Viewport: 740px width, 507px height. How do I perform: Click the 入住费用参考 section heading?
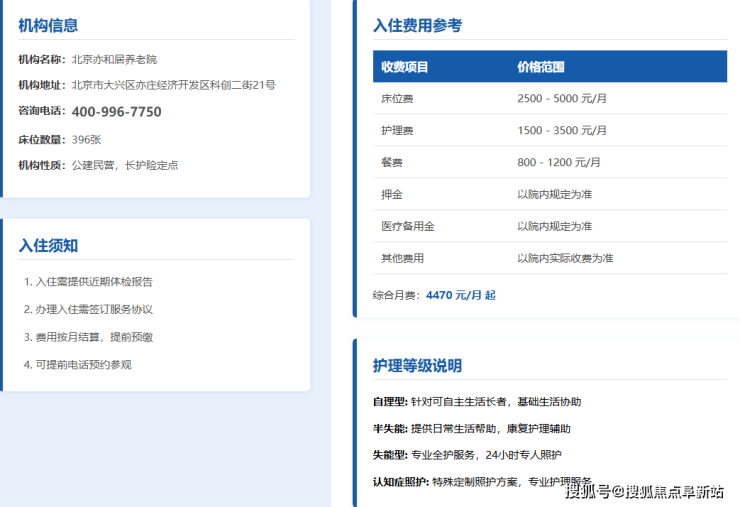pyautogui.click(x=417, y=25)
